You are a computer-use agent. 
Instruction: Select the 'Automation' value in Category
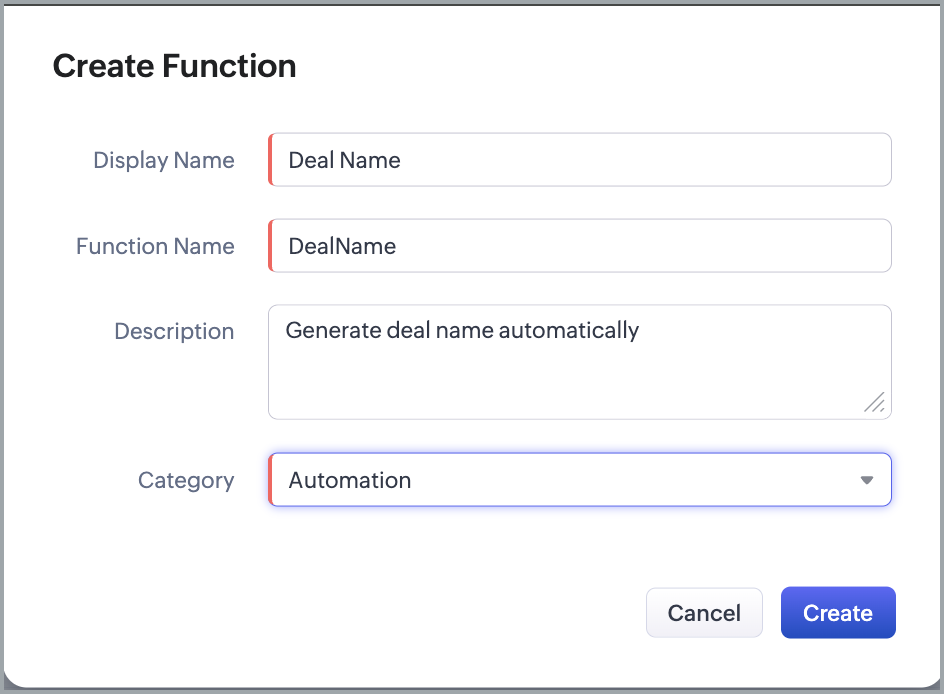click(350, 480)
